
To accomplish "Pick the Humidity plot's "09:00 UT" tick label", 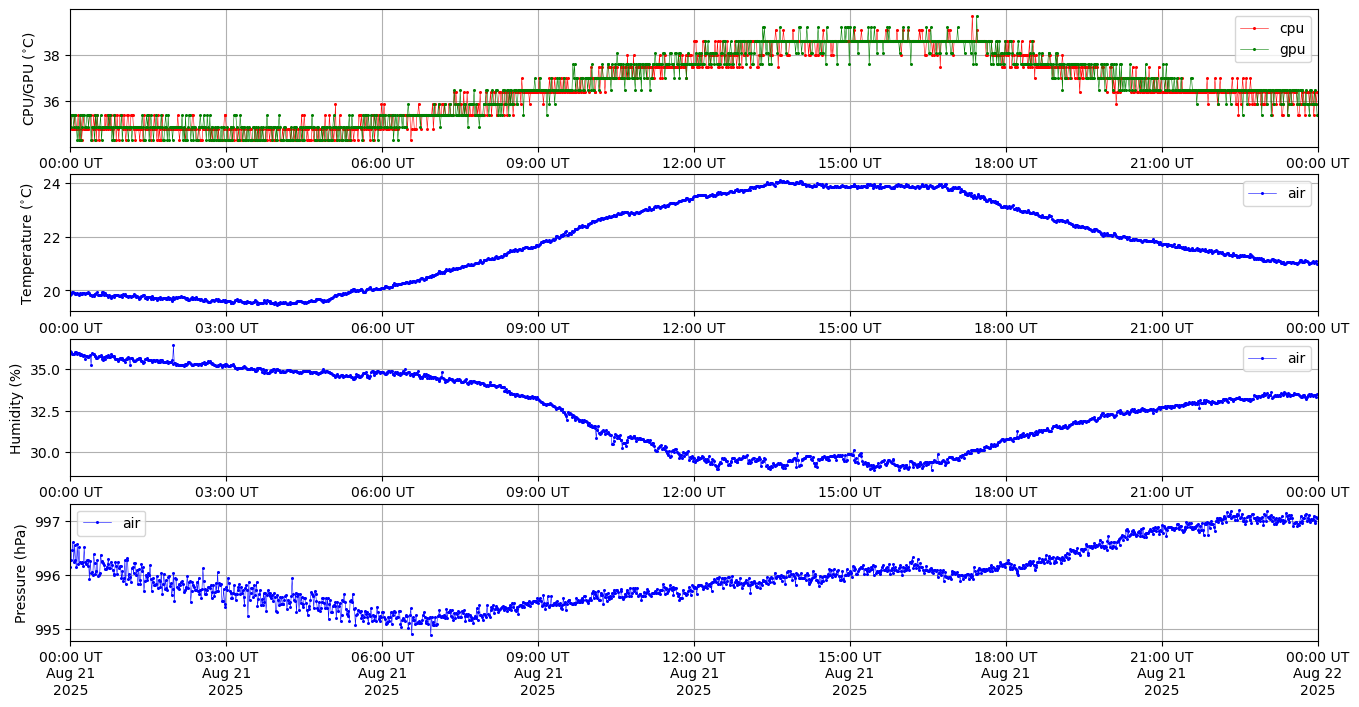I will point(538,492).
